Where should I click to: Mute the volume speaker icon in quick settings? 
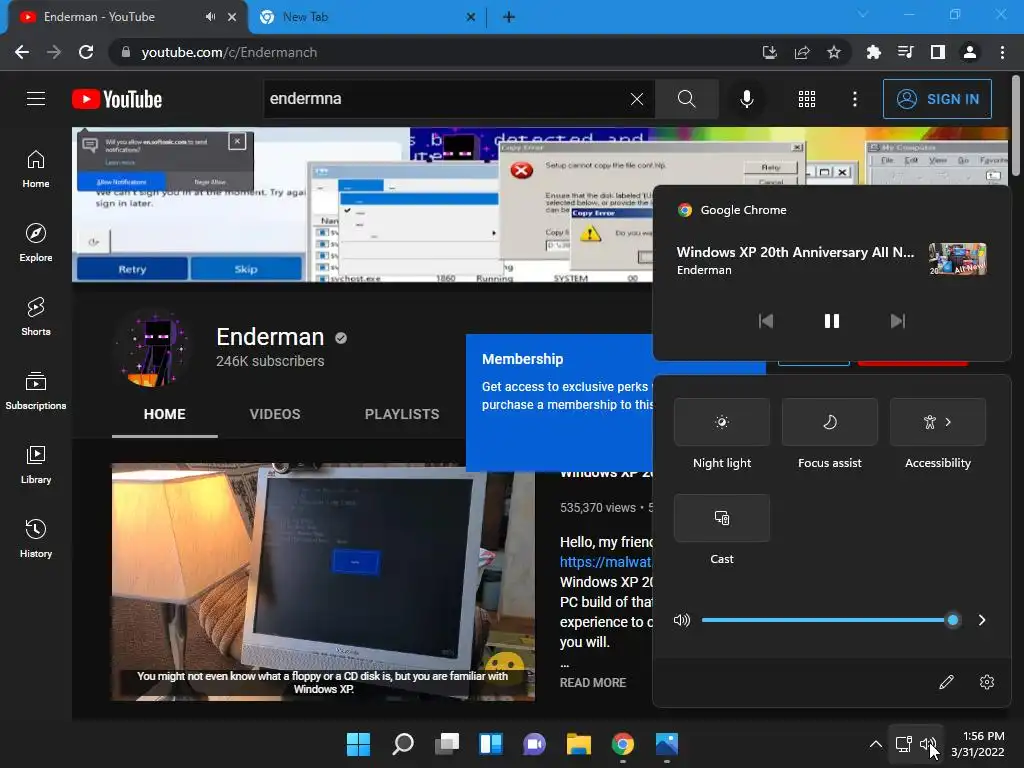[682, 620]
